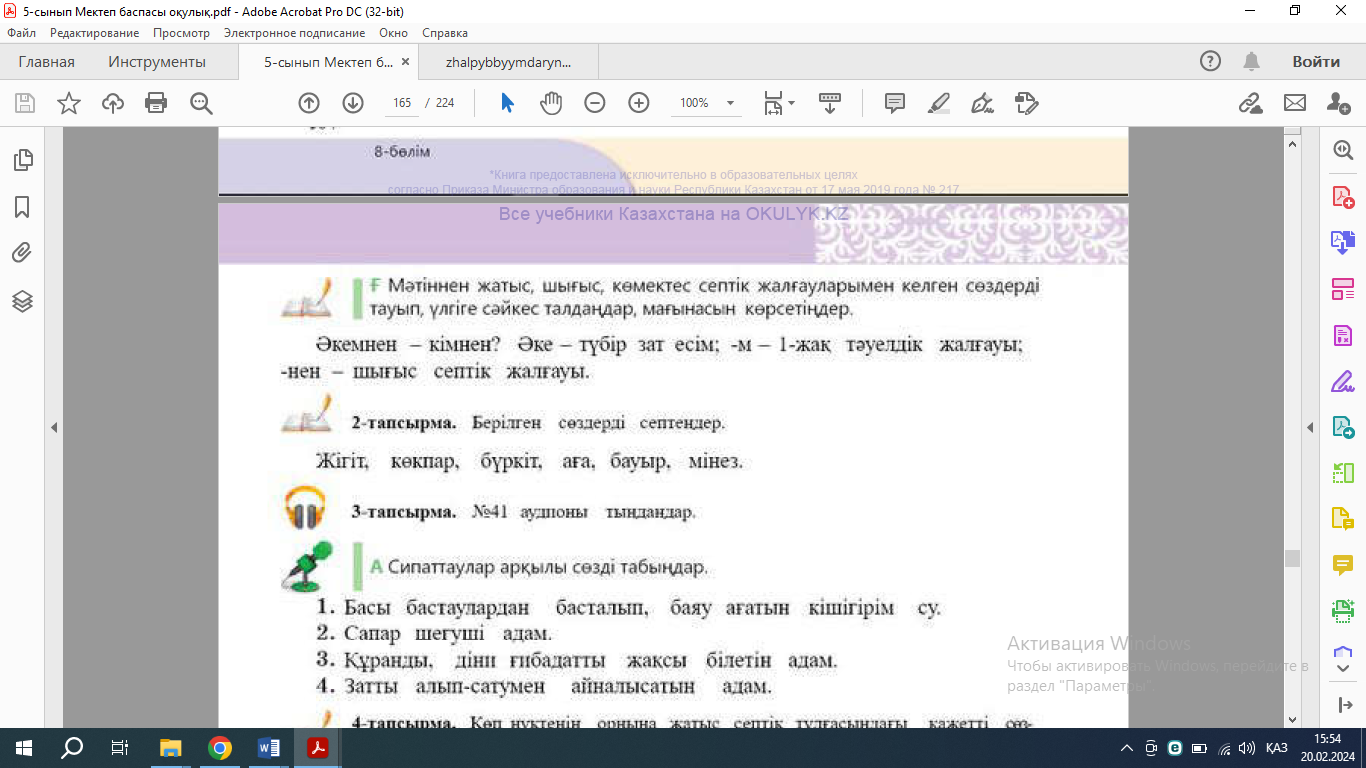Open the page thumbnails panel
The height and width of the screenshot is (768, 1366).
(x=22, y=160)
